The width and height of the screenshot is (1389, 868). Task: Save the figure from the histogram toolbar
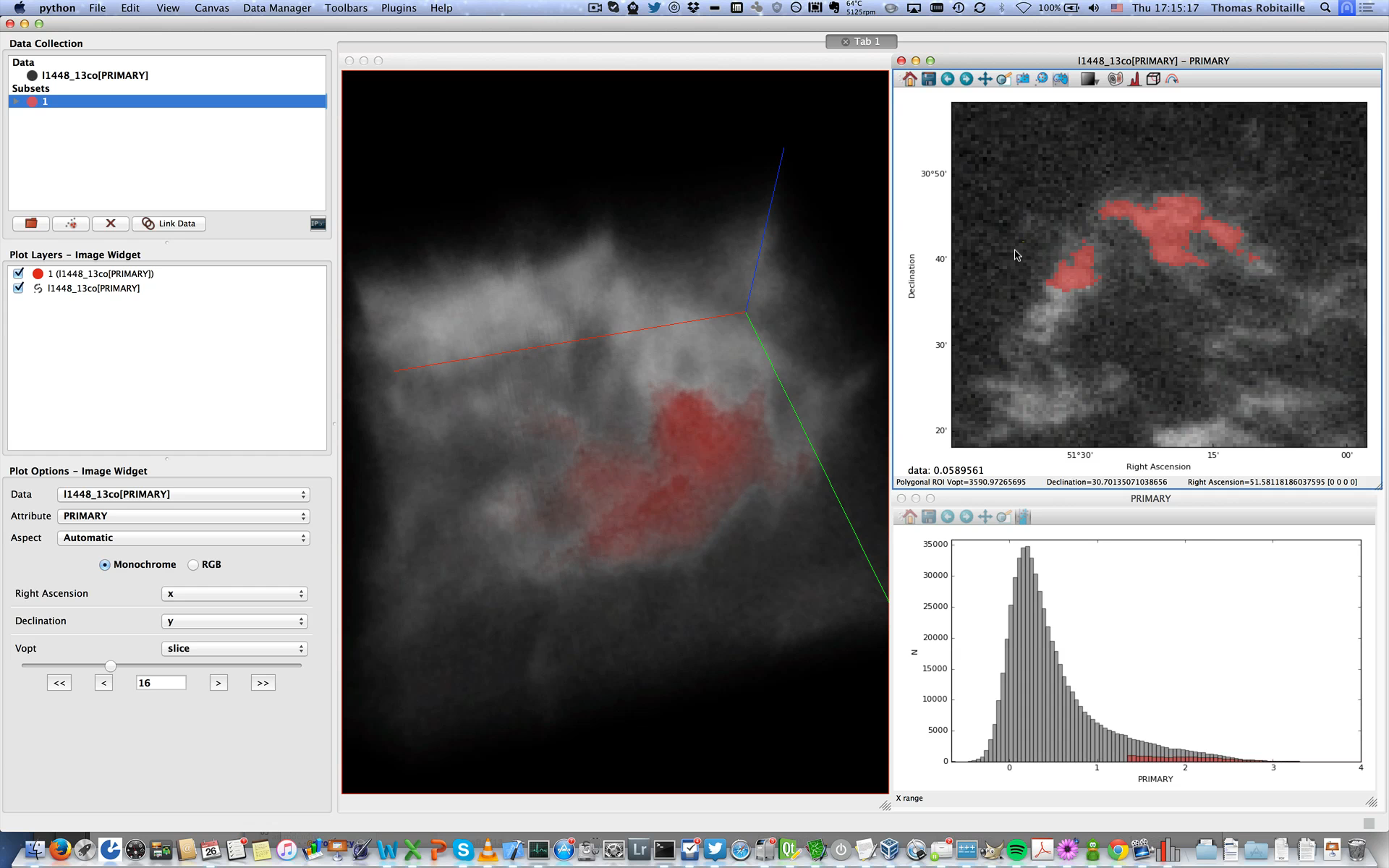click(x=929, y=516)
